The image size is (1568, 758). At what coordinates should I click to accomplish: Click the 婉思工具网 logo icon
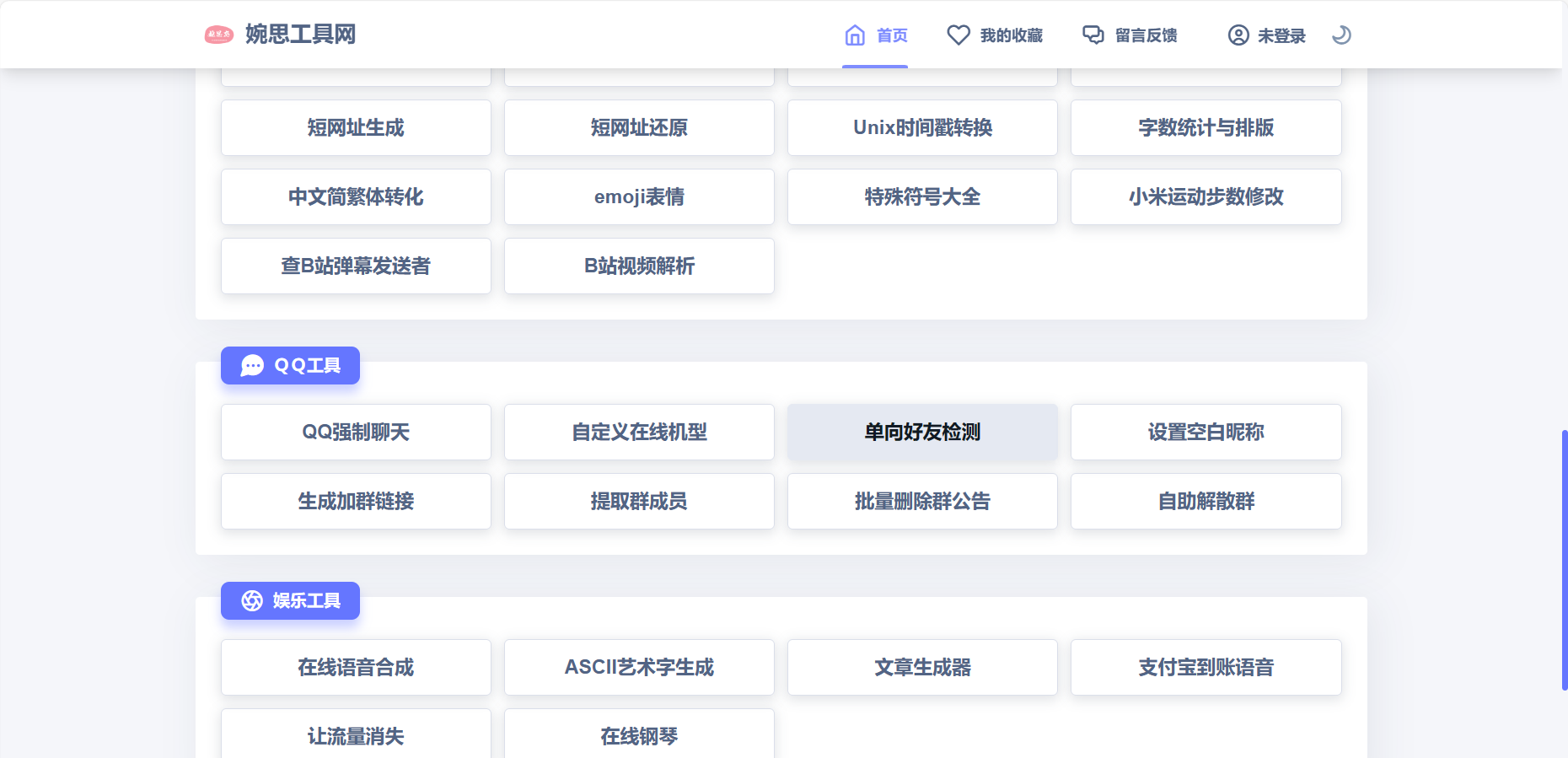coord(219,35)
